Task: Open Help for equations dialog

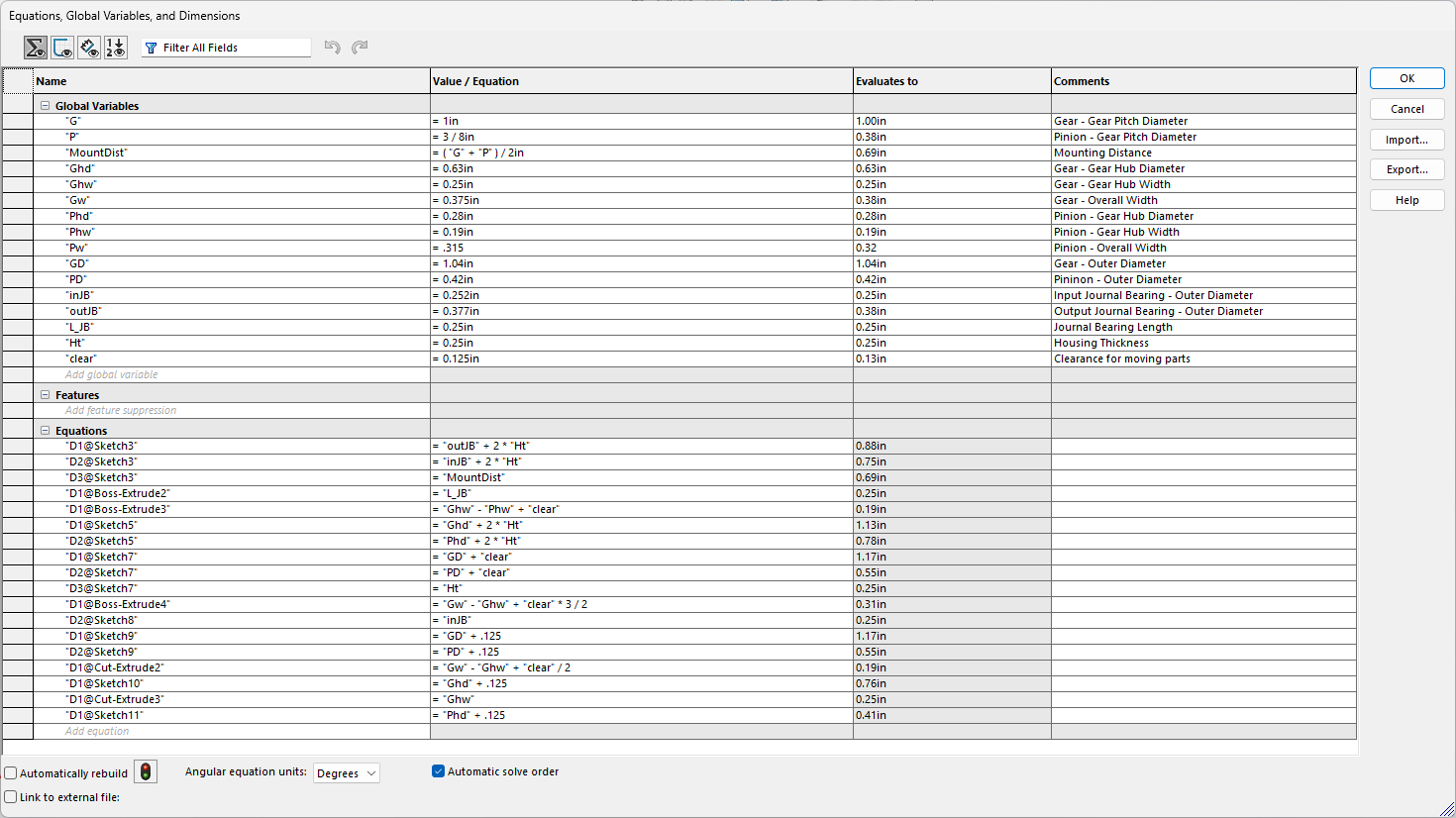Action: [x=1406, y=200]
